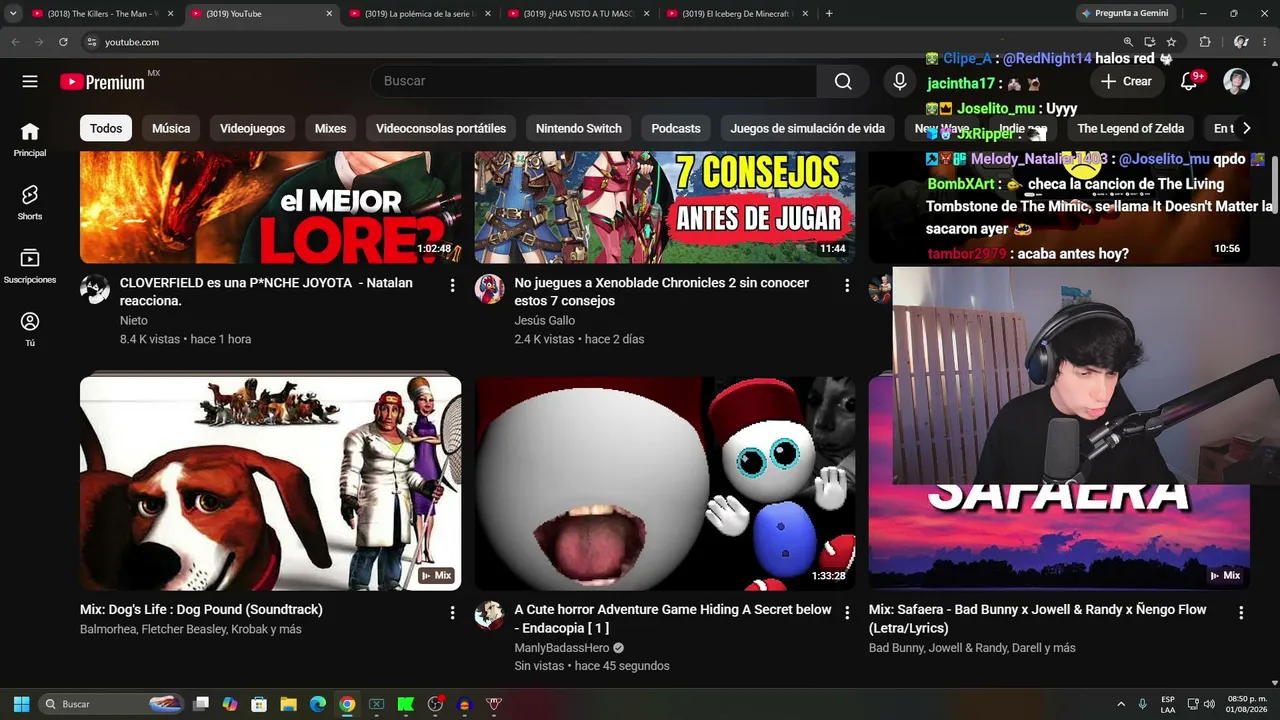Open Chrome profile avatar
This screenshot has width=1280, height=720.
[x=1241, y=42]
